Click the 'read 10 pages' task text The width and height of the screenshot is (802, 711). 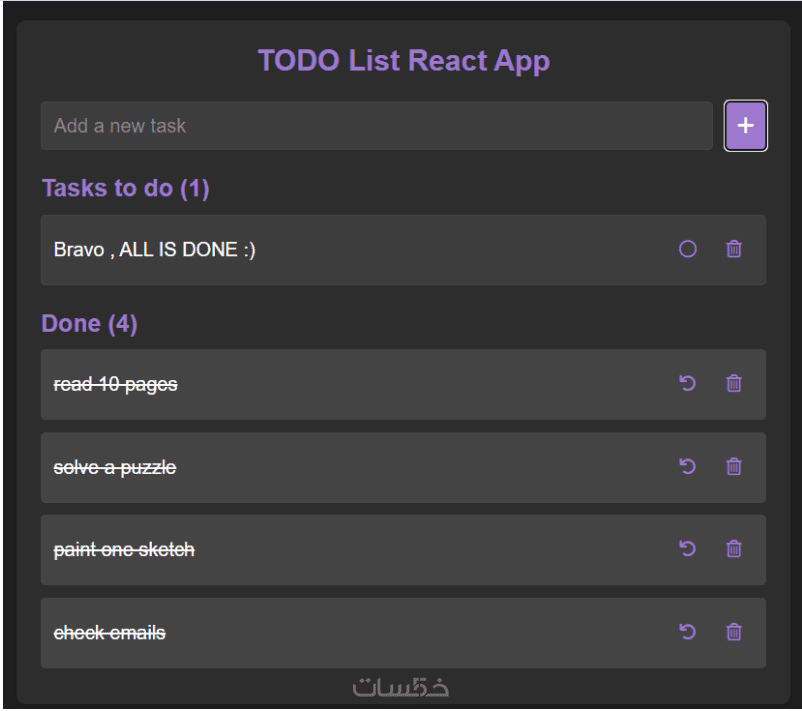[115, 384]
